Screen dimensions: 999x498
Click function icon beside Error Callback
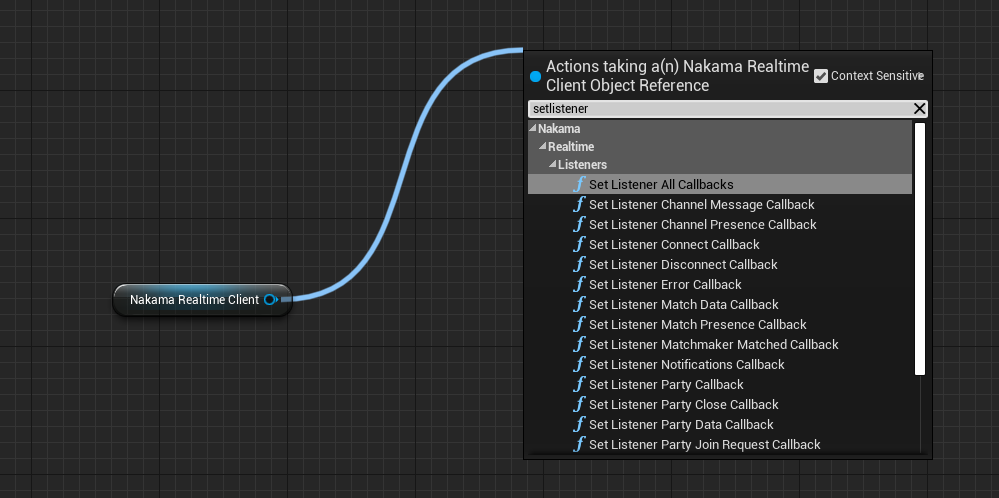579,284
